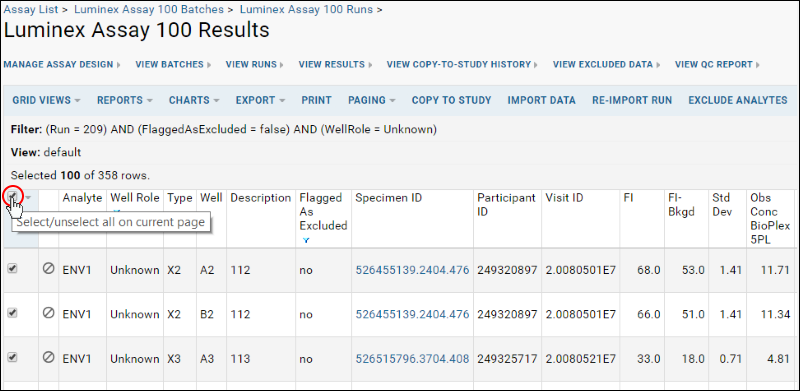Open specimen 526455139.2404.476 in the B2 row
Image resolution: width=800 pixels, height=391 pixels.
(412, 314)
